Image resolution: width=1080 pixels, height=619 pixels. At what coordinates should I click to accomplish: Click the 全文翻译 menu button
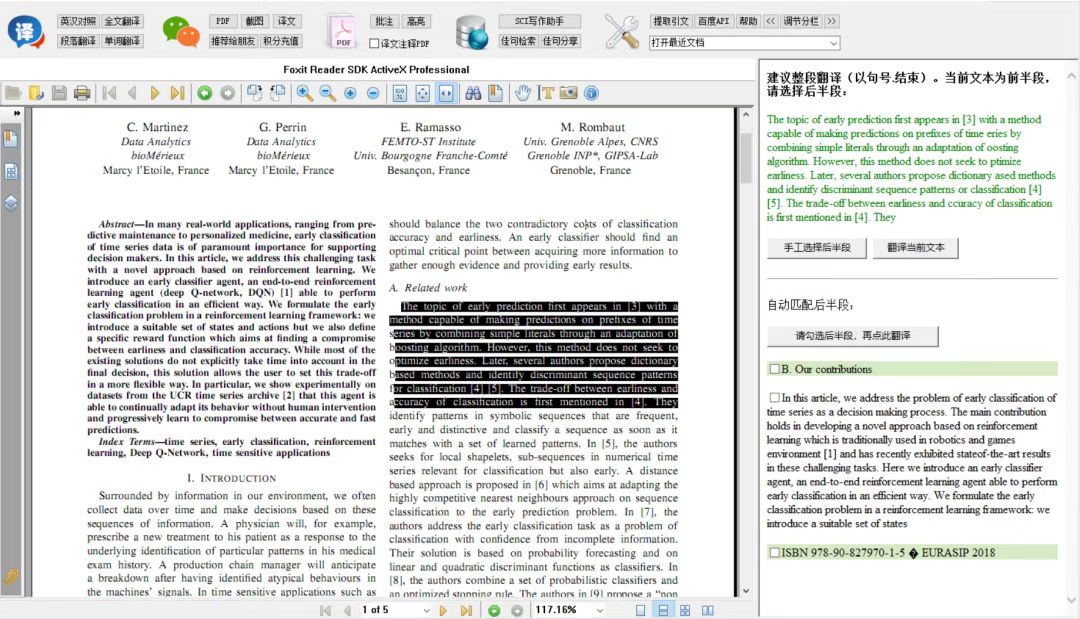tap(123, 21)
